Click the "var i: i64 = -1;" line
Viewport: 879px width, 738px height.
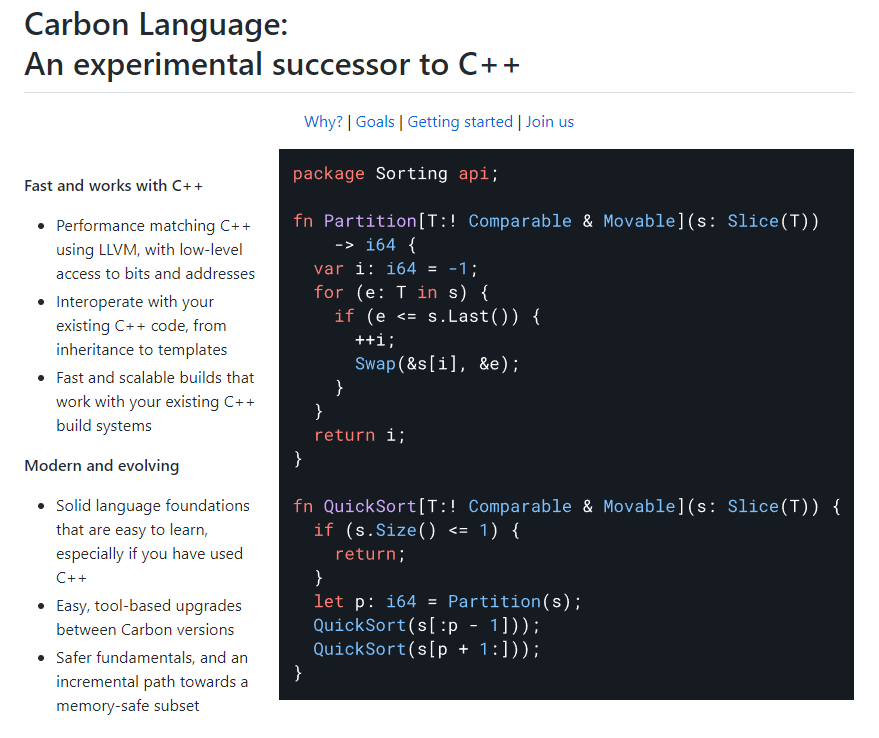tap(396, 269)
